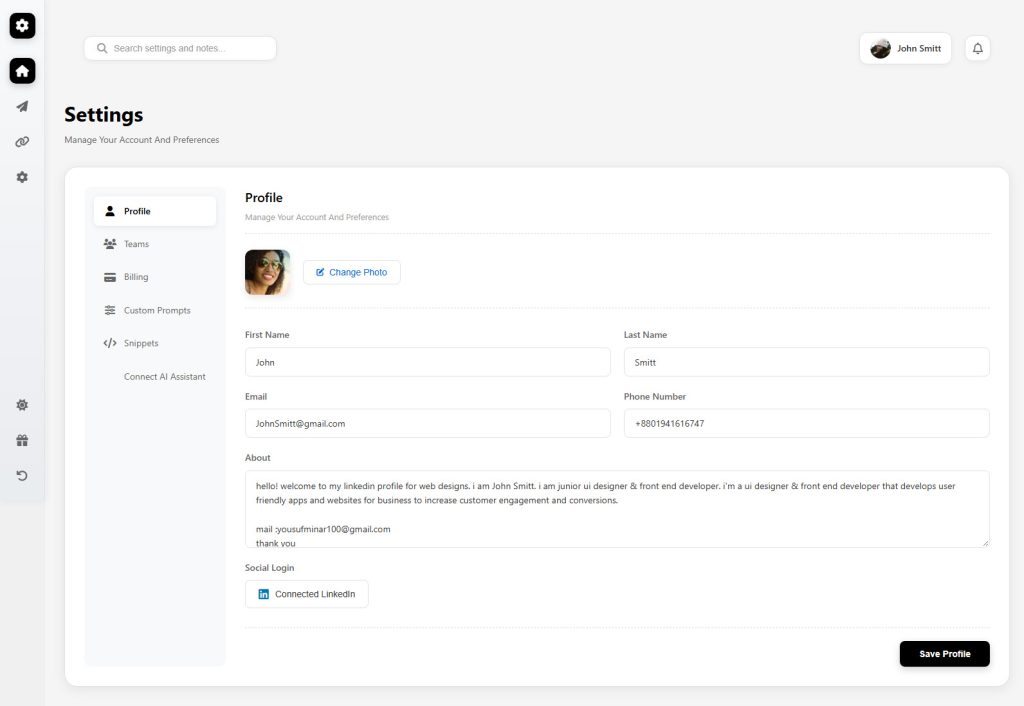Open the paper plane send icon
Image resolution: width=1024 pixels, height=706 pixels.
coord(22,106)
